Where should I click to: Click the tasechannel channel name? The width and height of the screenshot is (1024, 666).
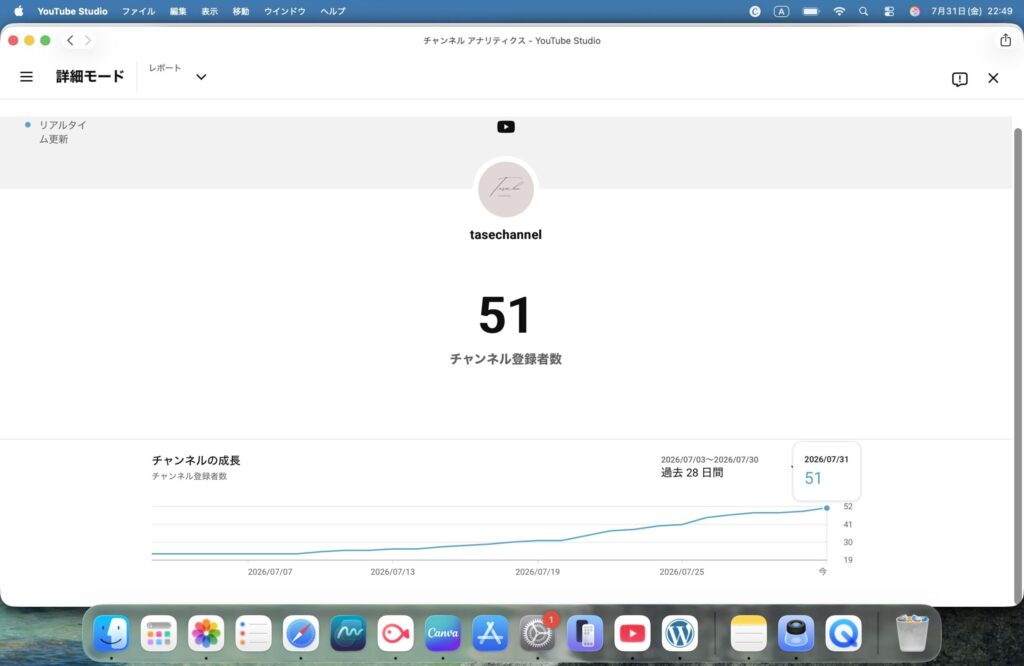pyautogui.click(x=505, y=234)
